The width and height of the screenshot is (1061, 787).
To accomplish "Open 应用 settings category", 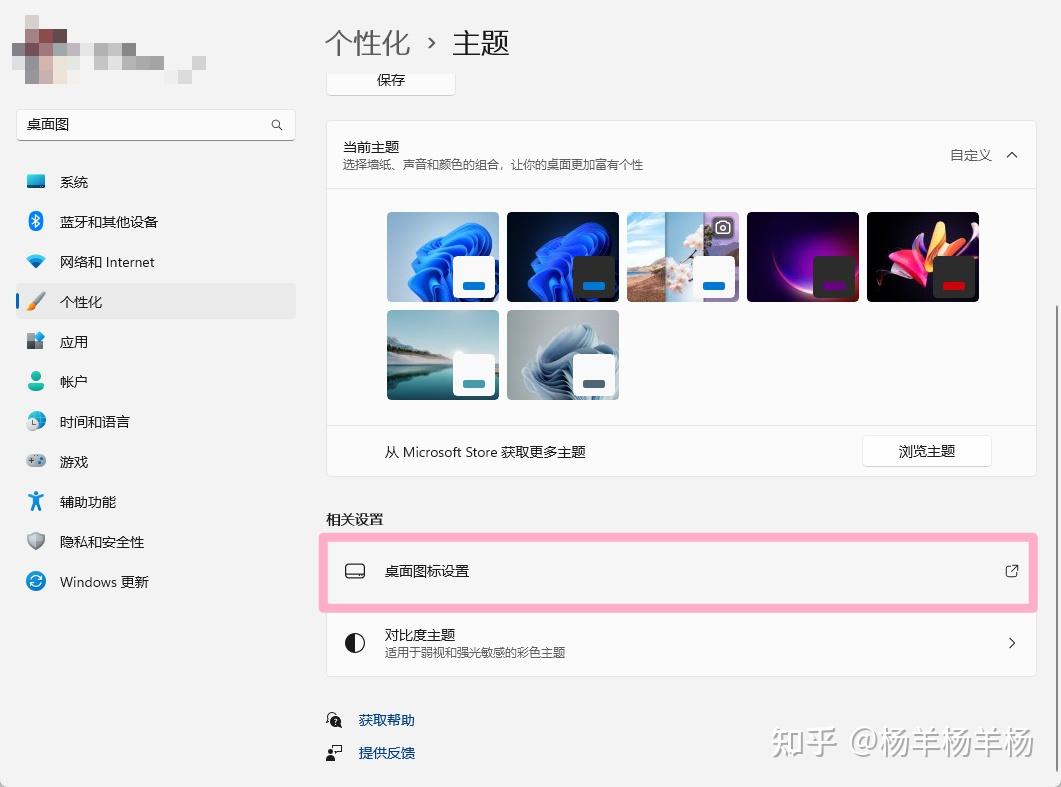I will [156, 341].
